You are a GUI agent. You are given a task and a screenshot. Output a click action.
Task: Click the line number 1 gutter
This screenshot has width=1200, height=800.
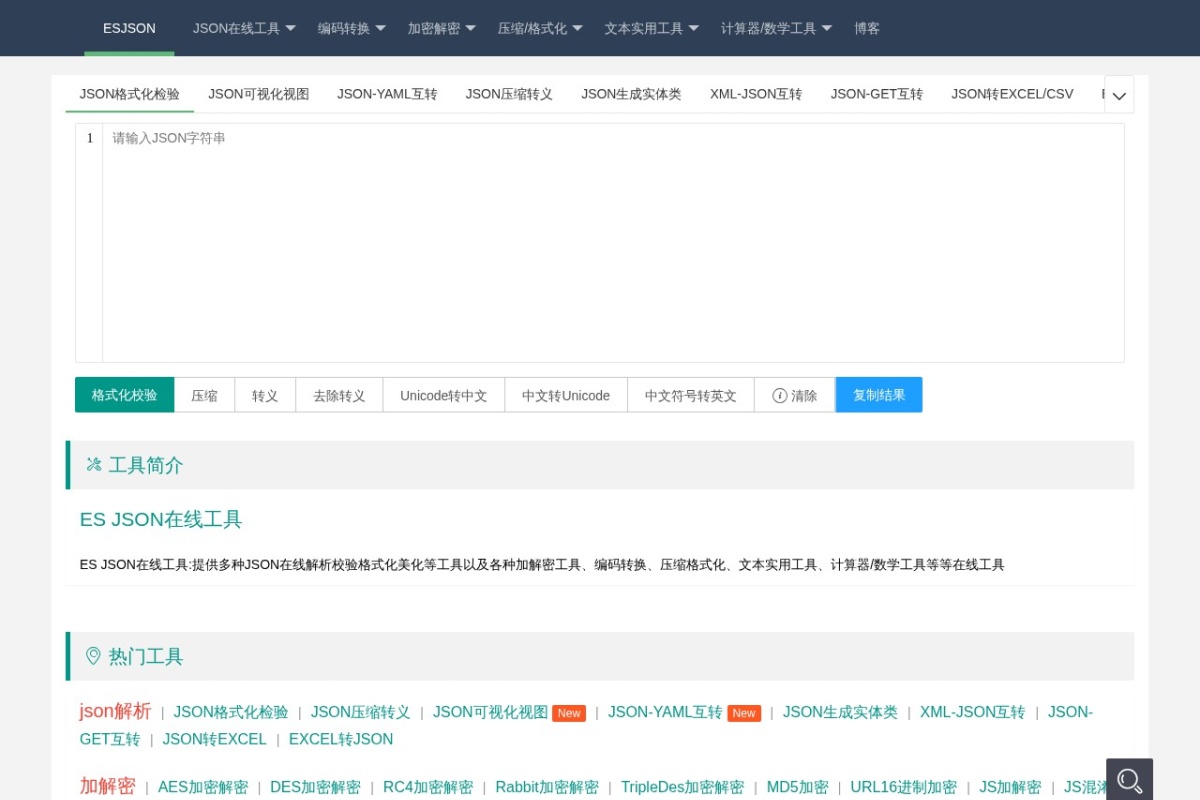click(89, 138)
